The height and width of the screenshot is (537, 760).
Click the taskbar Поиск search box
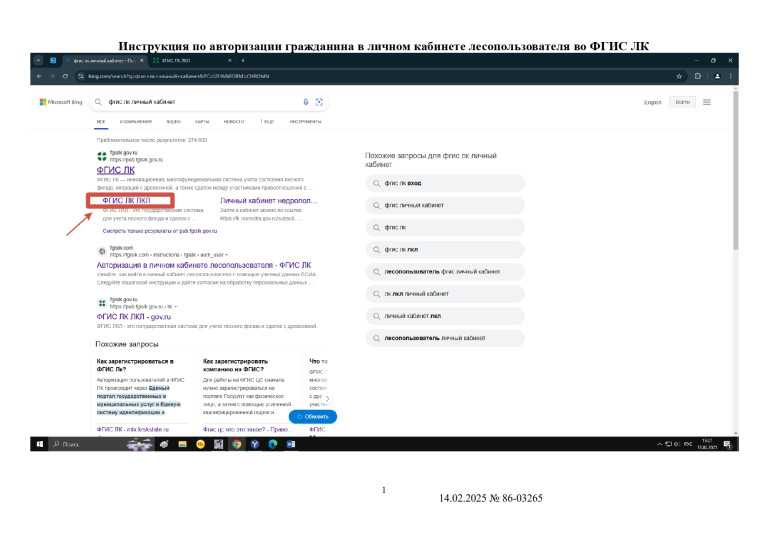coord(87,444)
